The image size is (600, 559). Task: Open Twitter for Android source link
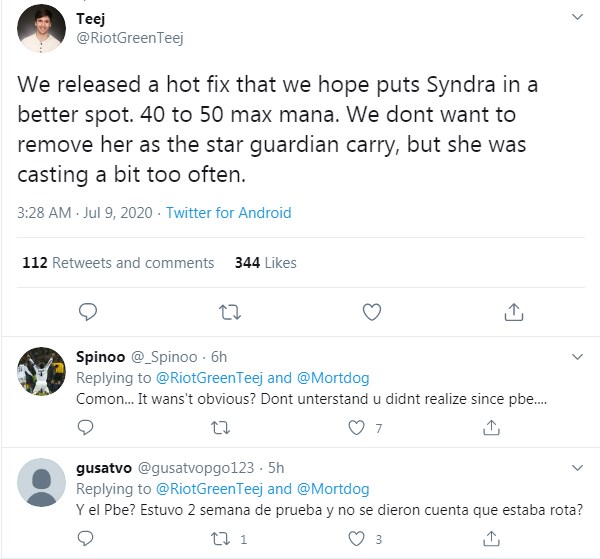click(x=228, y=213)
